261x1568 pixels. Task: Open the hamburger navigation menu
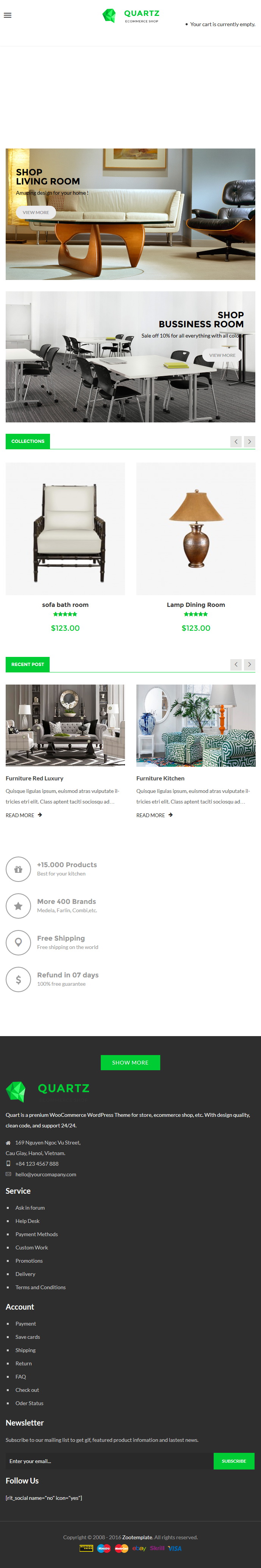pos(8,15)
